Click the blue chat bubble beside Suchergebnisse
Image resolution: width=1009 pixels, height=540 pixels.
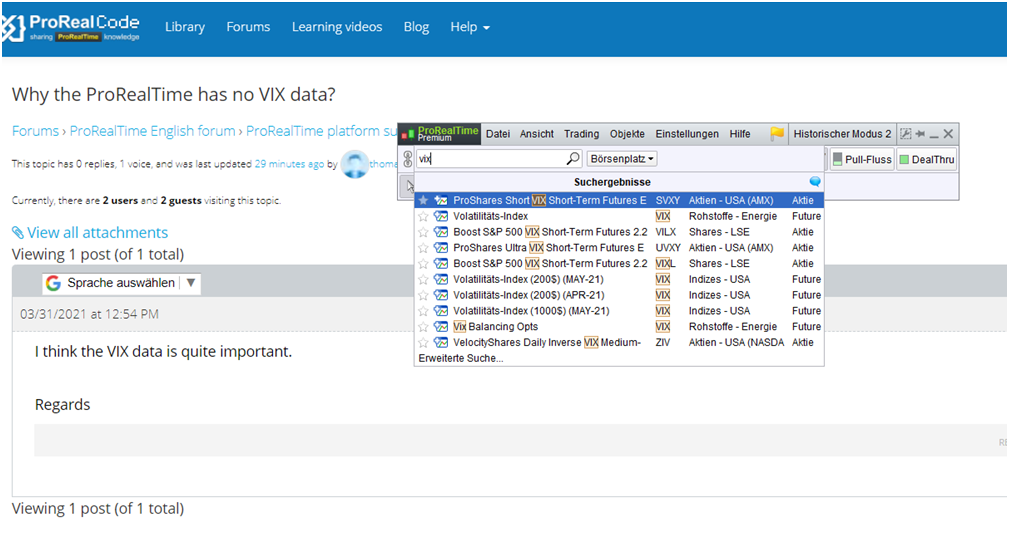click(x=815, y=182)
